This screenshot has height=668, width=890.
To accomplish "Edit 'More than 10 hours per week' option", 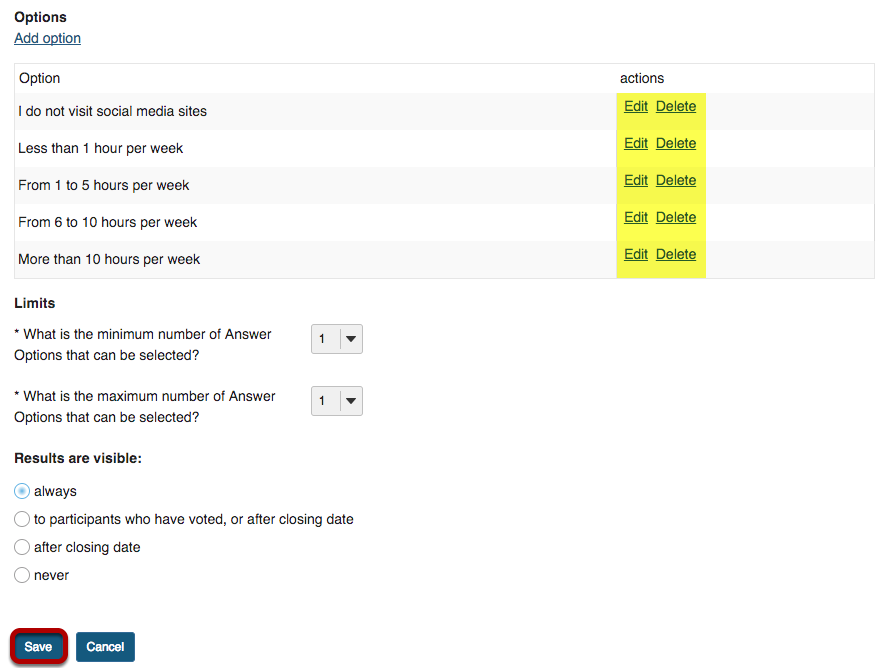I will (636, 254).
